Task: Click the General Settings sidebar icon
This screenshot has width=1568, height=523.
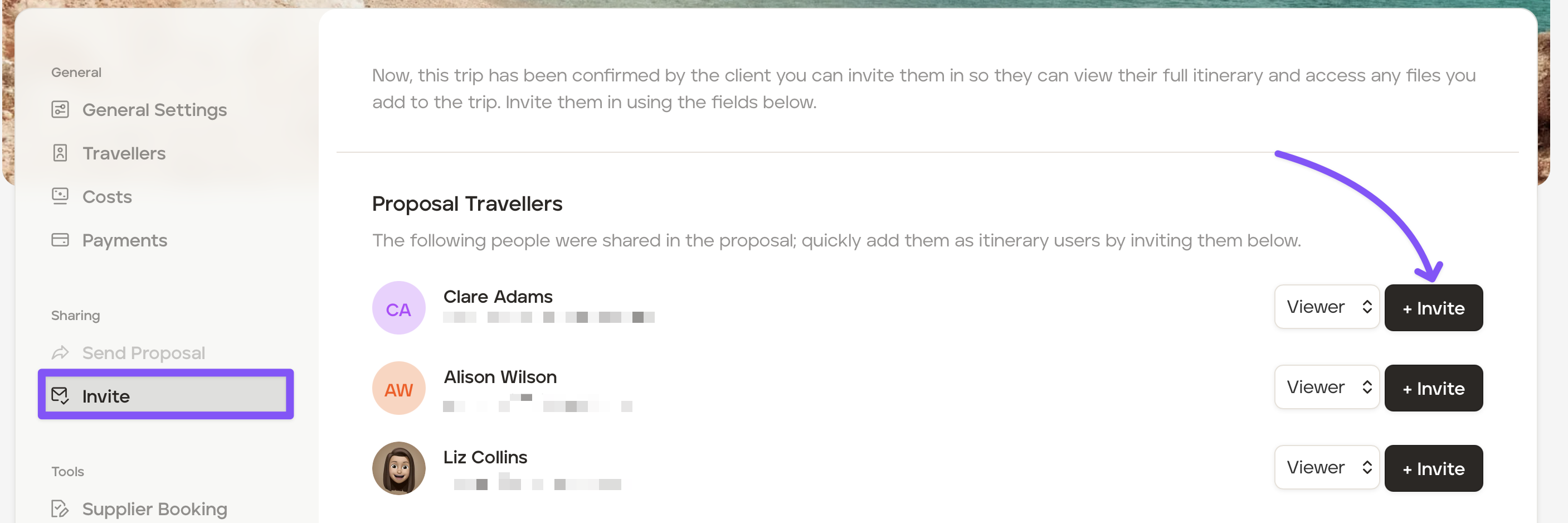Action: tap(60, 110)
